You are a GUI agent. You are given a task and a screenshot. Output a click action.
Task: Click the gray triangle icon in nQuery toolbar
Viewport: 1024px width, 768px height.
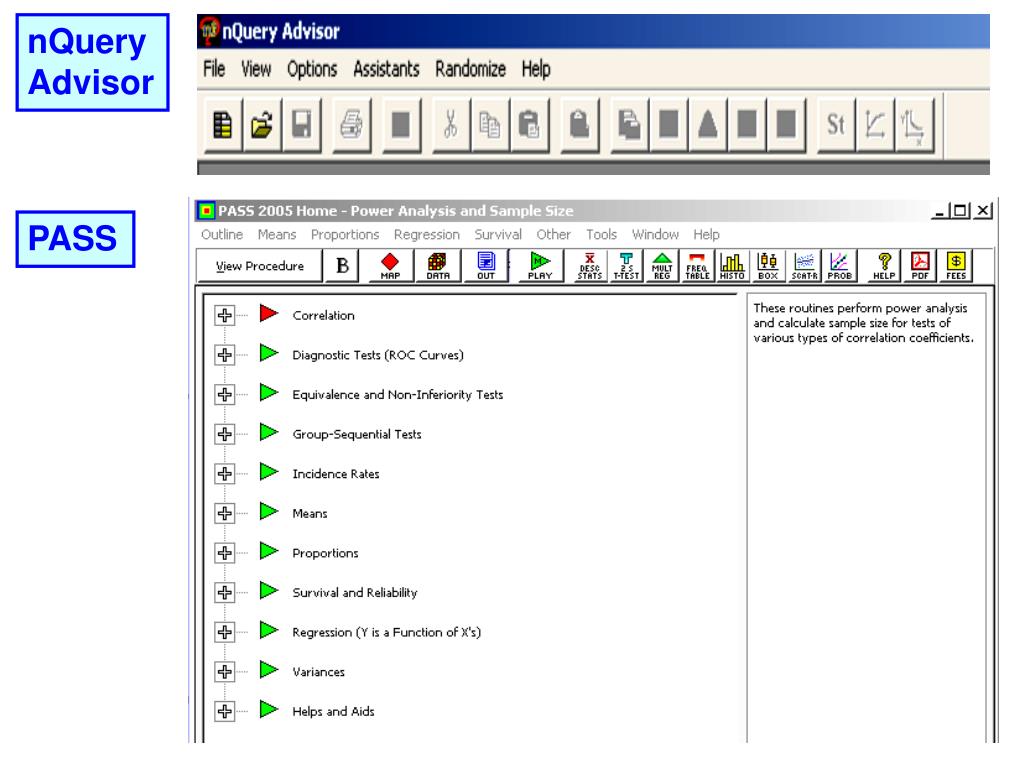point(707,124)
